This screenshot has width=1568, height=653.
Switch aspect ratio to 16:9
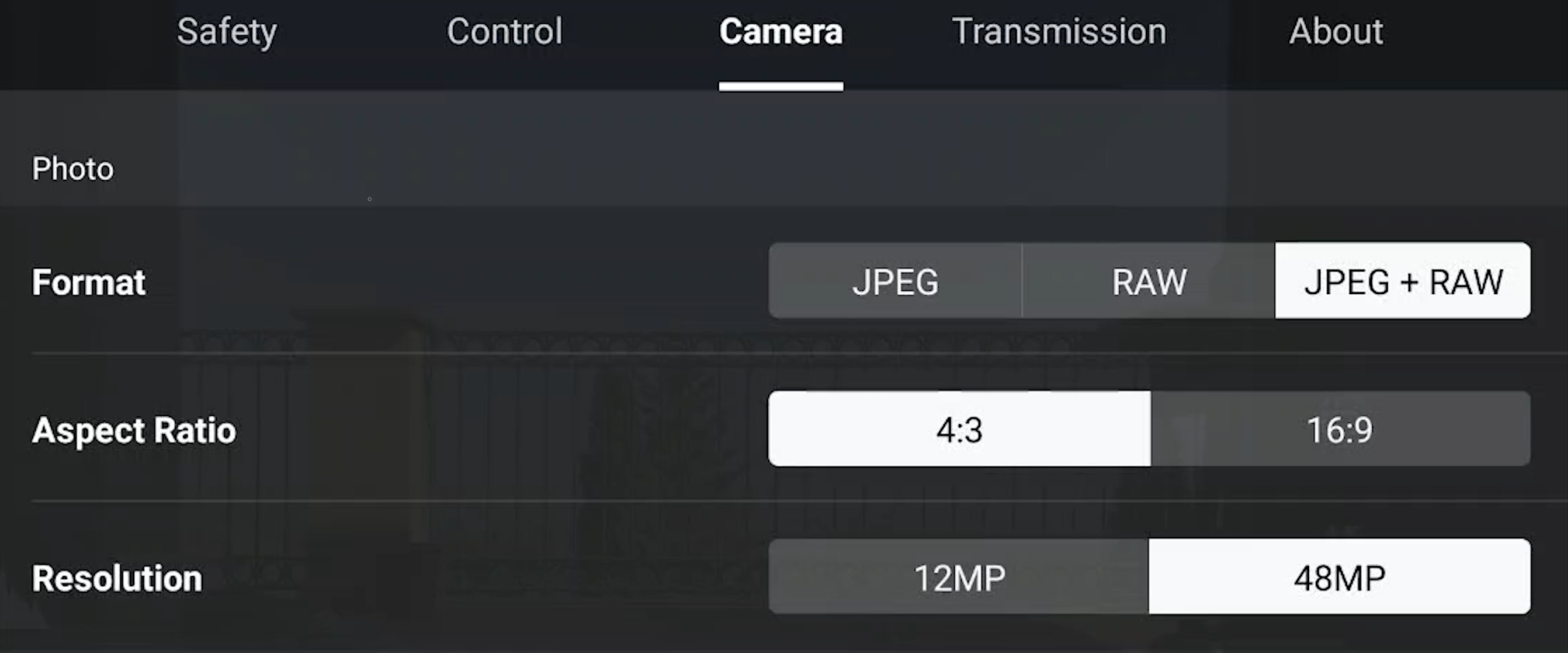coord(1342,429)
